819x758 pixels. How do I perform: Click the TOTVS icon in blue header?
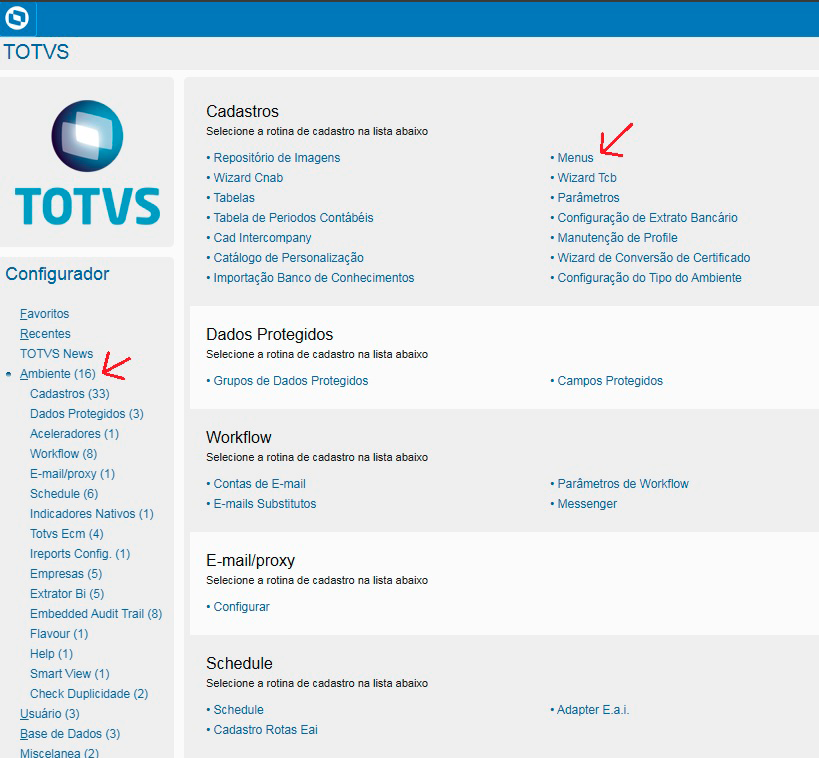18,19
